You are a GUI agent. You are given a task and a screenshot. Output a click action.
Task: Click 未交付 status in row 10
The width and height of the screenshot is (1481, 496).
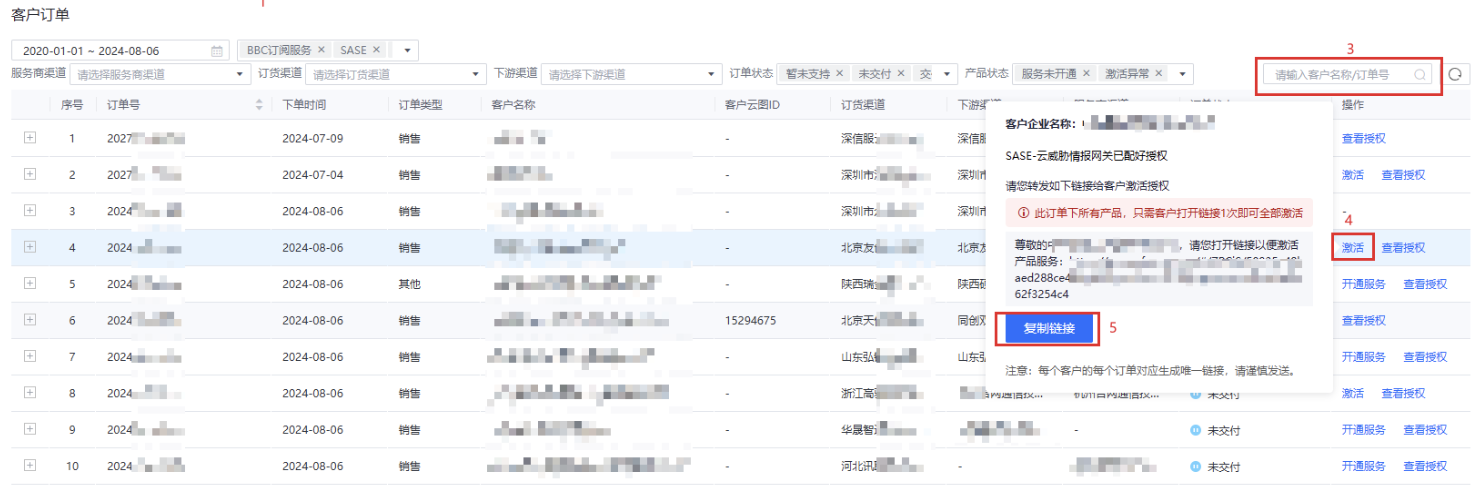tap(1223, 466)
